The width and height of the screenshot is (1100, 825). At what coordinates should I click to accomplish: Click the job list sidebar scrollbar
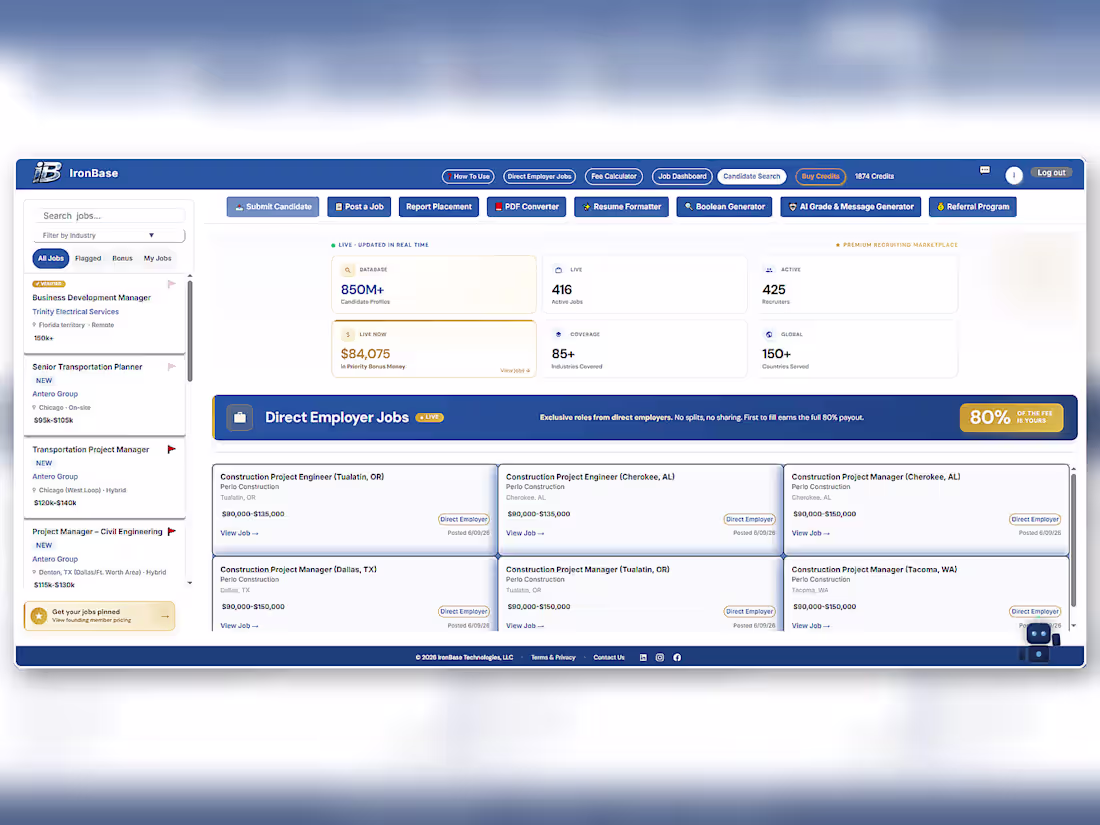[x=189, y=331]
